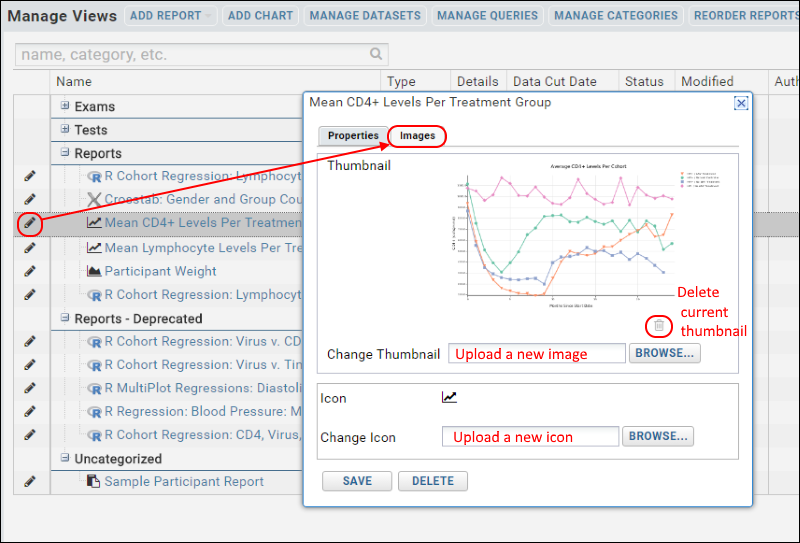Click pencil edit icon for Participant Weight row
This screenshot has height=543, width=800.
tap(30, 271)
